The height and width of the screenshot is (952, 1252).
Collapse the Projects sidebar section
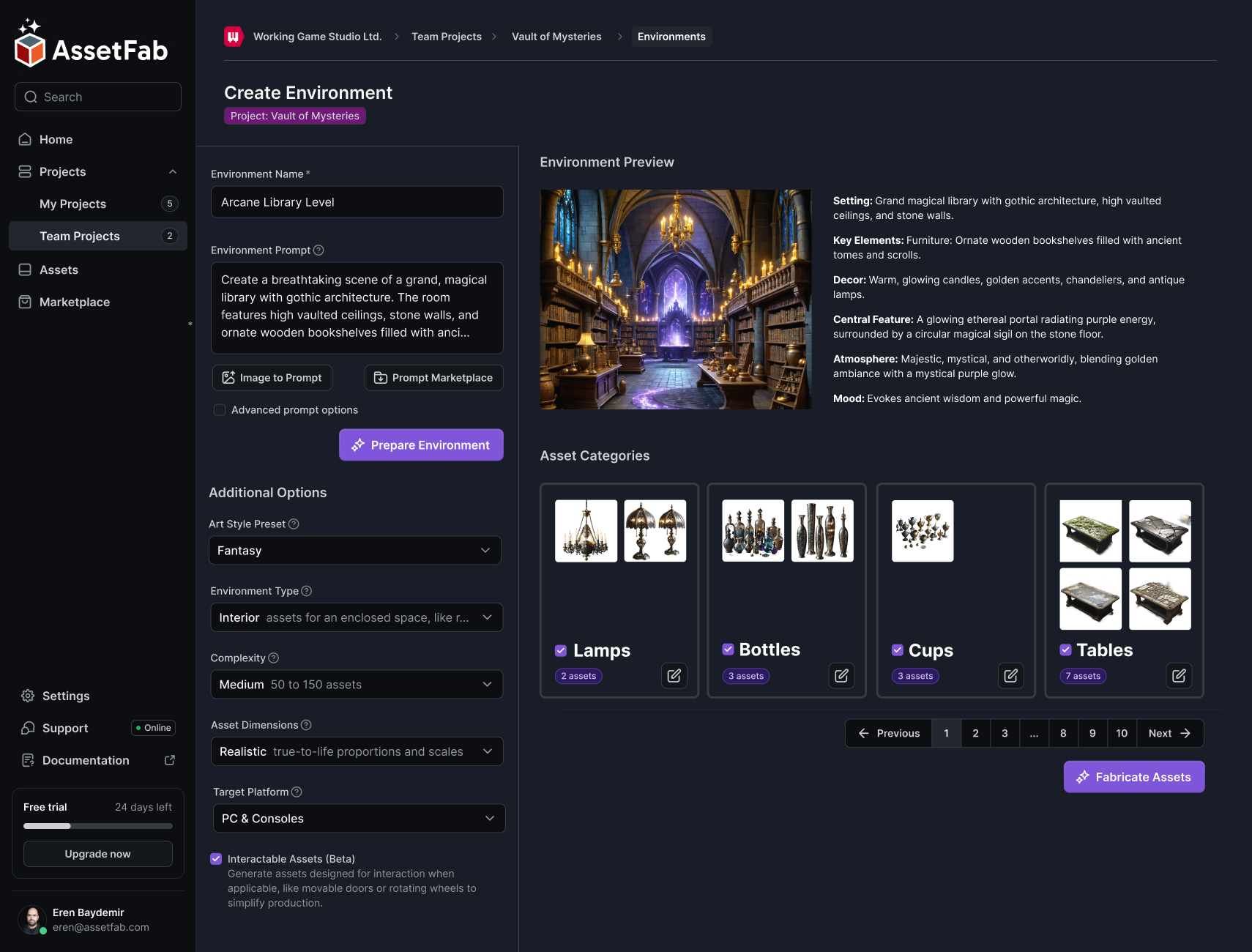[x=172, y=171]
